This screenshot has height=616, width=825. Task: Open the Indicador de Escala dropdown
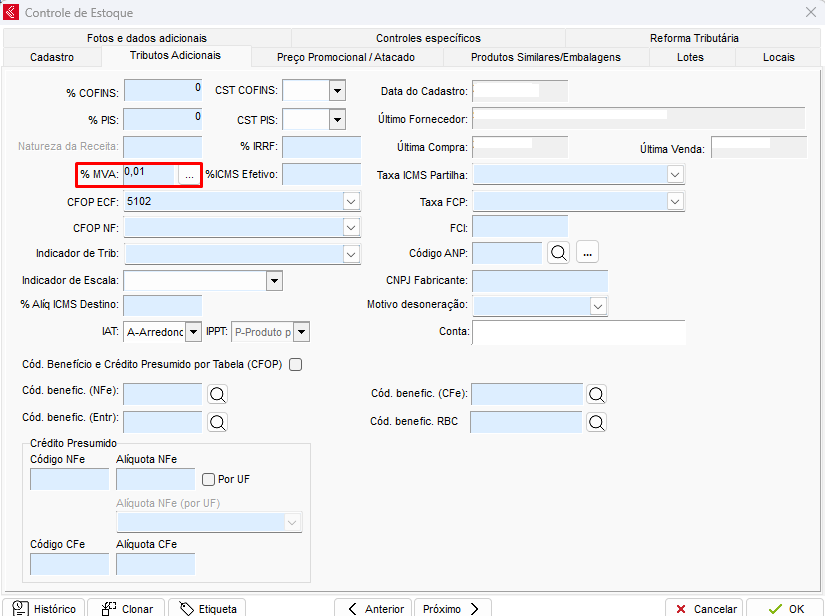[274, 281]
